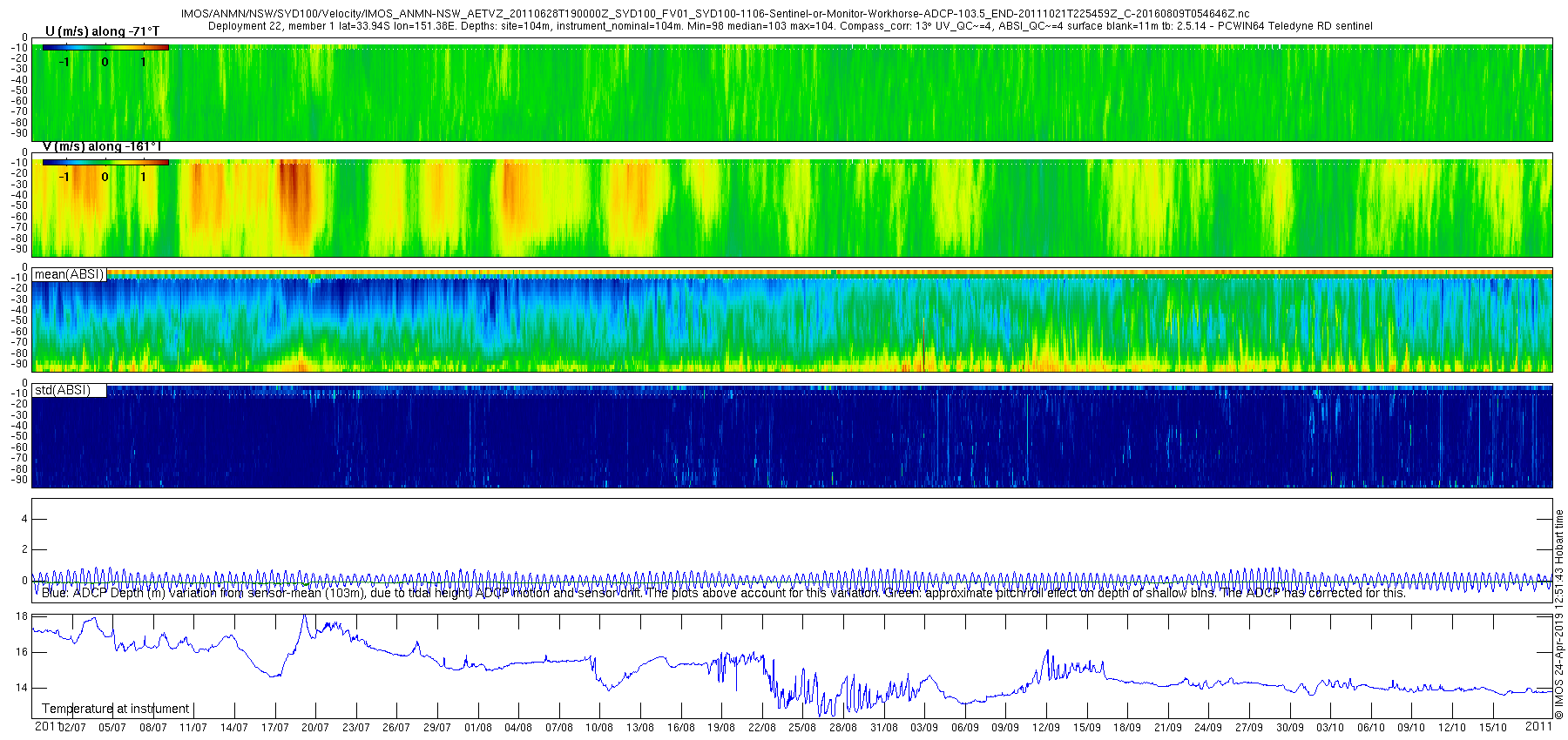
Task: Click the '02/07' date tick label
Action: (x=72, y=728)
